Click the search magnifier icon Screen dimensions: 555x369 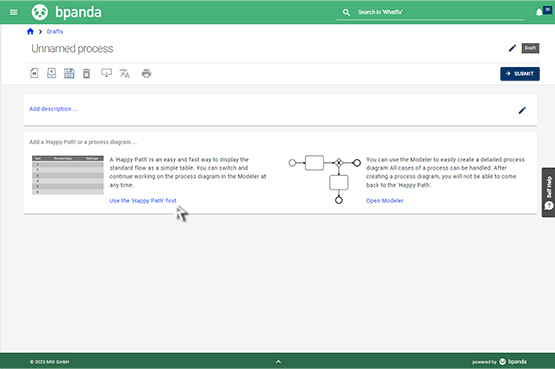(346, 12)
